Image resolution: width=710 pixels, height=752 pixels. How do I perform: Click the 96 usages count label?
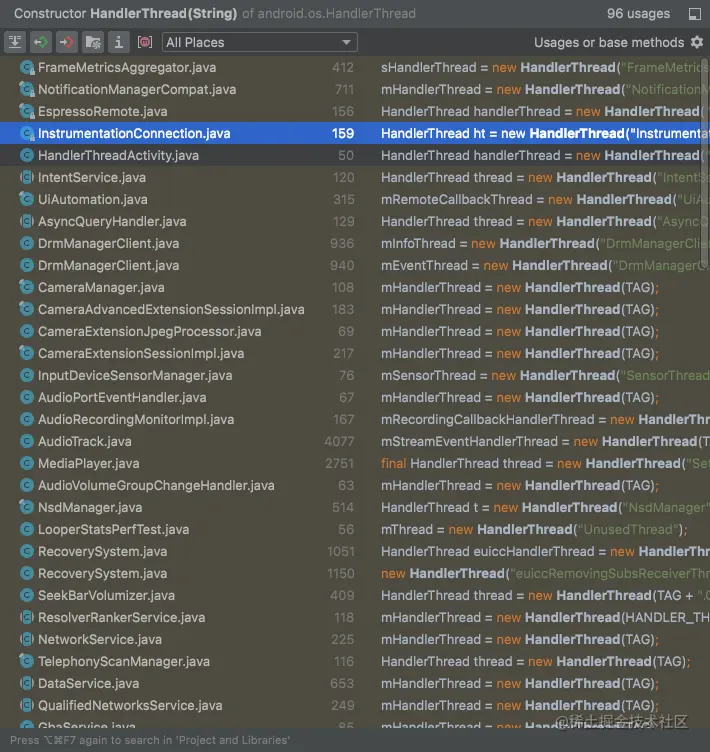[x=638, y=14]
